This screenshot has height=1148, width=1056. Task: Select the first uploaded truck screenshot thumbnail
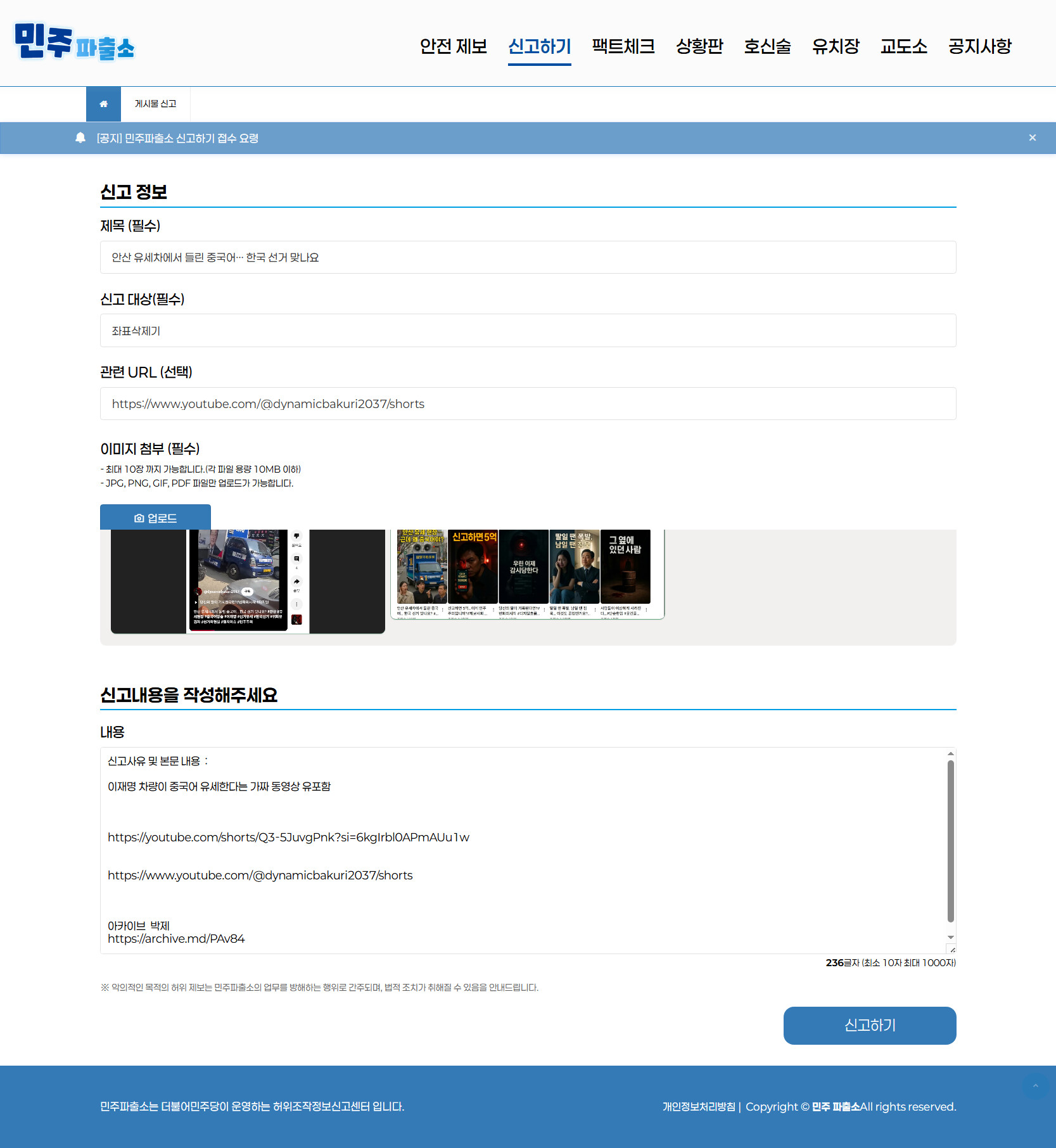coord(248,581)
